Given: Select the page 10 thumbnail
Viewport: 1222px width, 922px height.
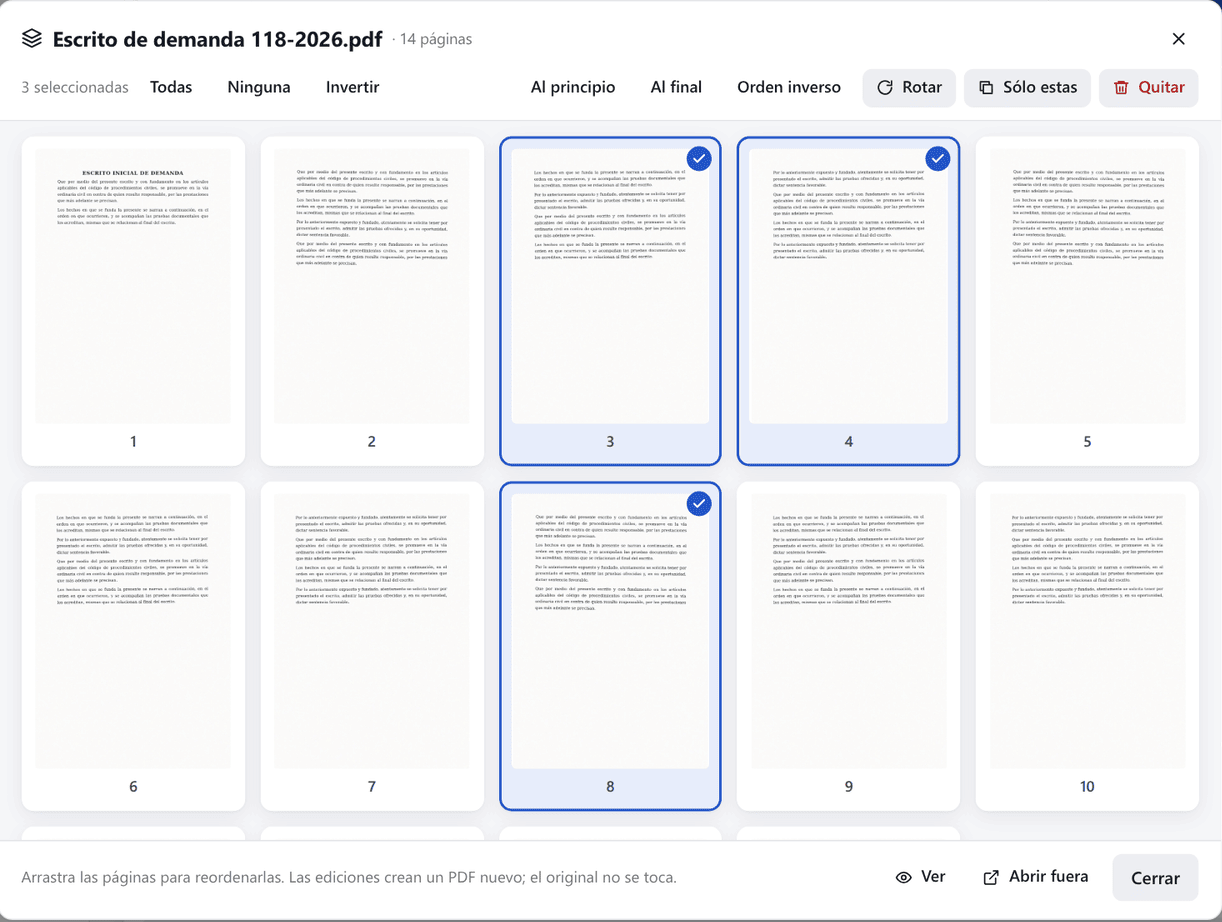Looking at the screenshot, I should 1087,646.
